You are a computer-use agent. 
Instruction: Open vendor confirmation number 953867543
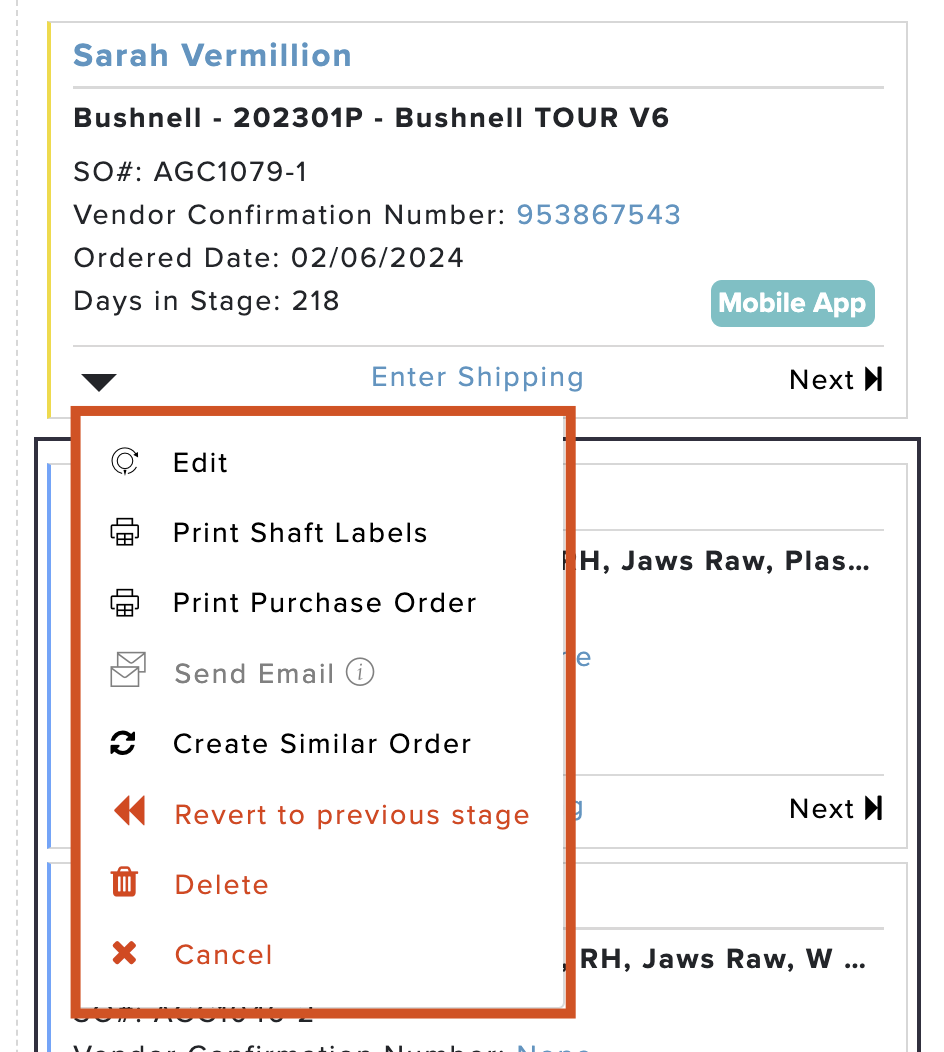tap(598, 215)
